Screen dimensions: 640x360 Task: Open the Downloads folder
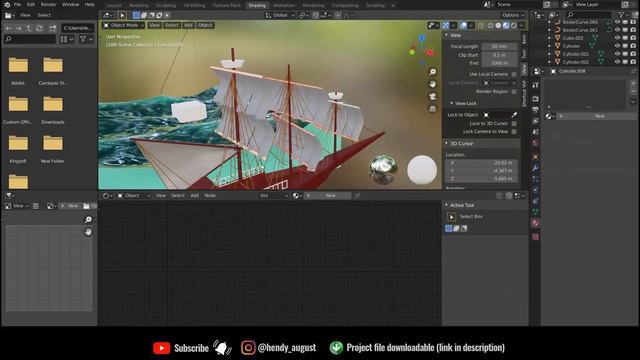(x=53, y=110)
